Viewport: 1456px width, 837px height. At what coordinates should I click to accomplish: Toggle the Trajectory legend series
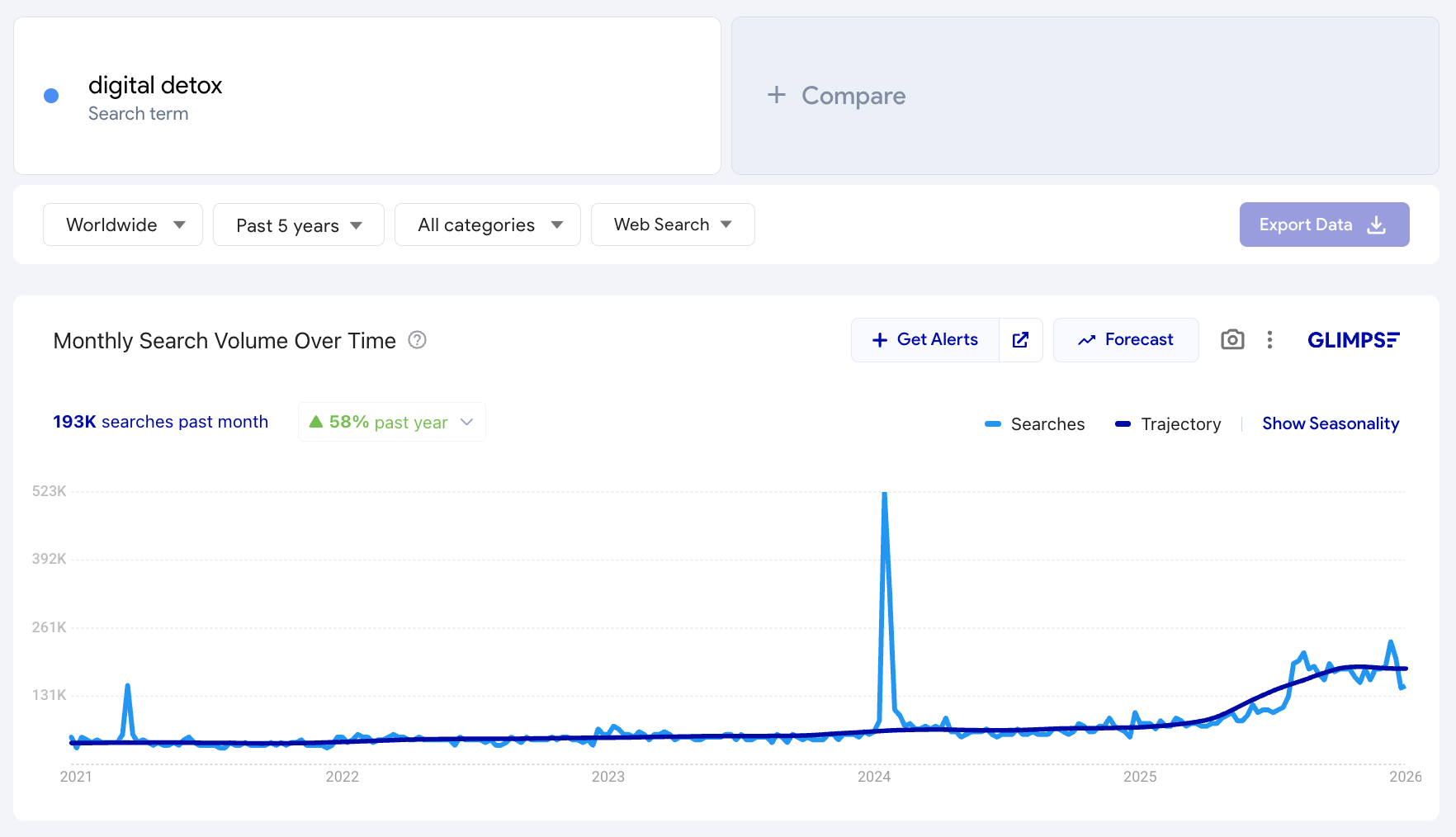[1168, 423]
